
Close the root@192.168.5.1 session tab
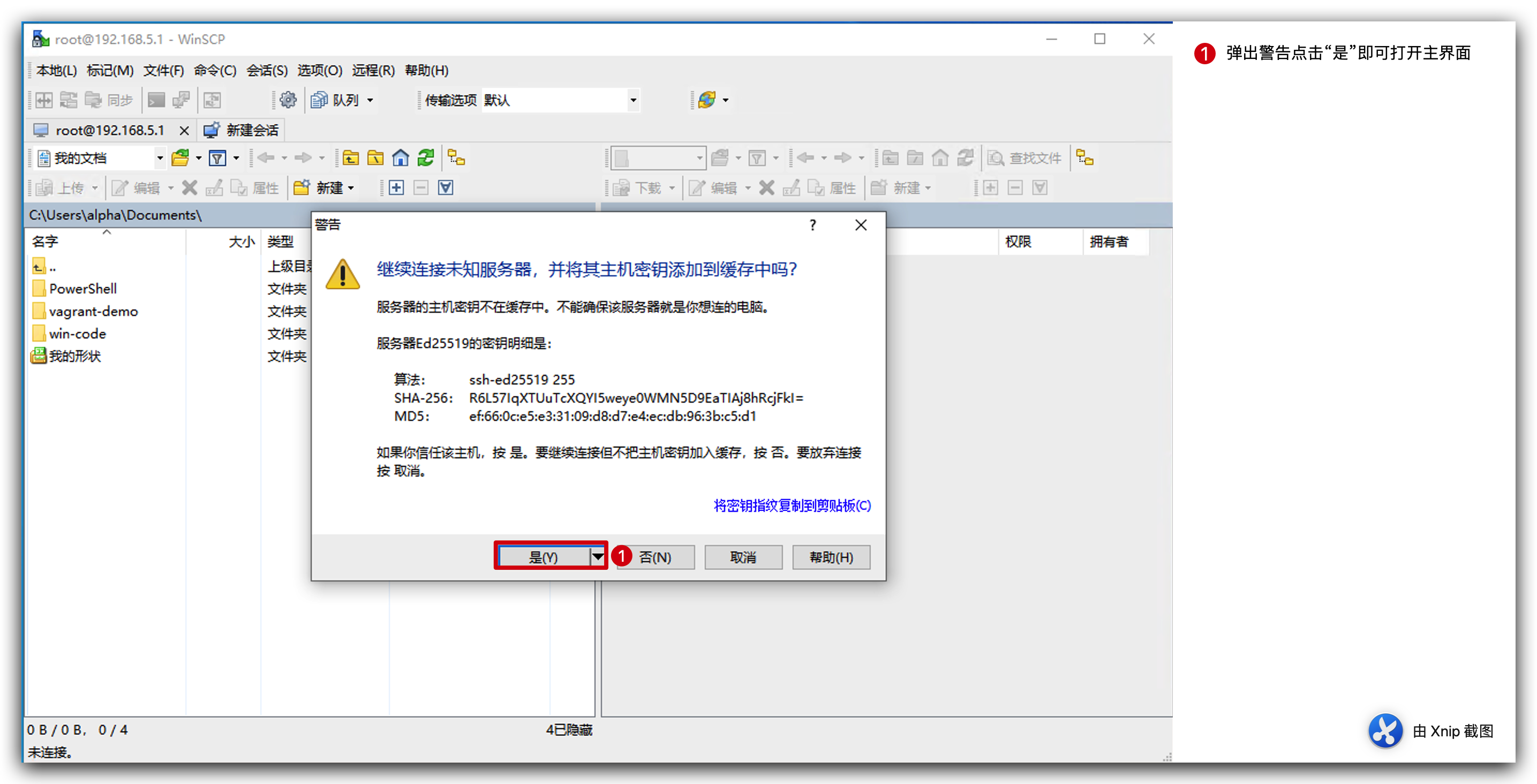point(184,130)
